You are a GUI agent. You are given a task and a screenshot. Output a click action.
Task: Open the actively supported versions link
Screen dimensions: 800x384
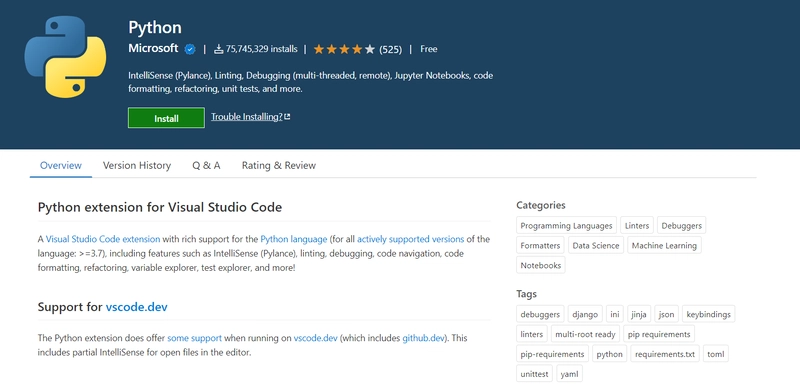click(x=410, y=239)
